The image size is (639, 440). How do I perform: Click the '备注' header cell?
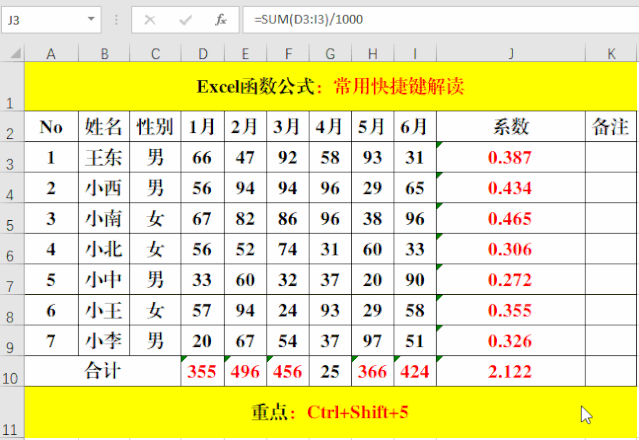tap(611, 127)
